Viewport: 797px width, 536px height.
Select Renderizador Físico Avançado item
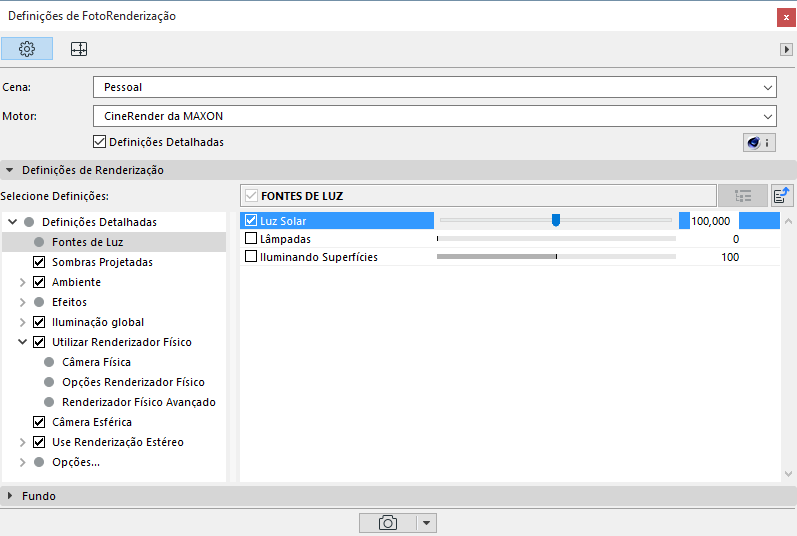click(139, 402)
